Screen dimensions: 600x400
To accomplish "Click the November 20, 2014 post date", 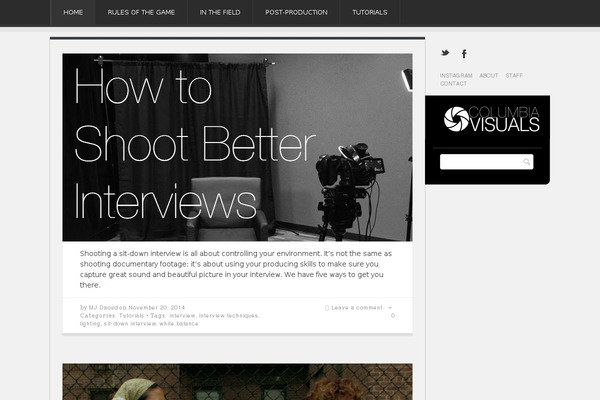I will point(157,307).
